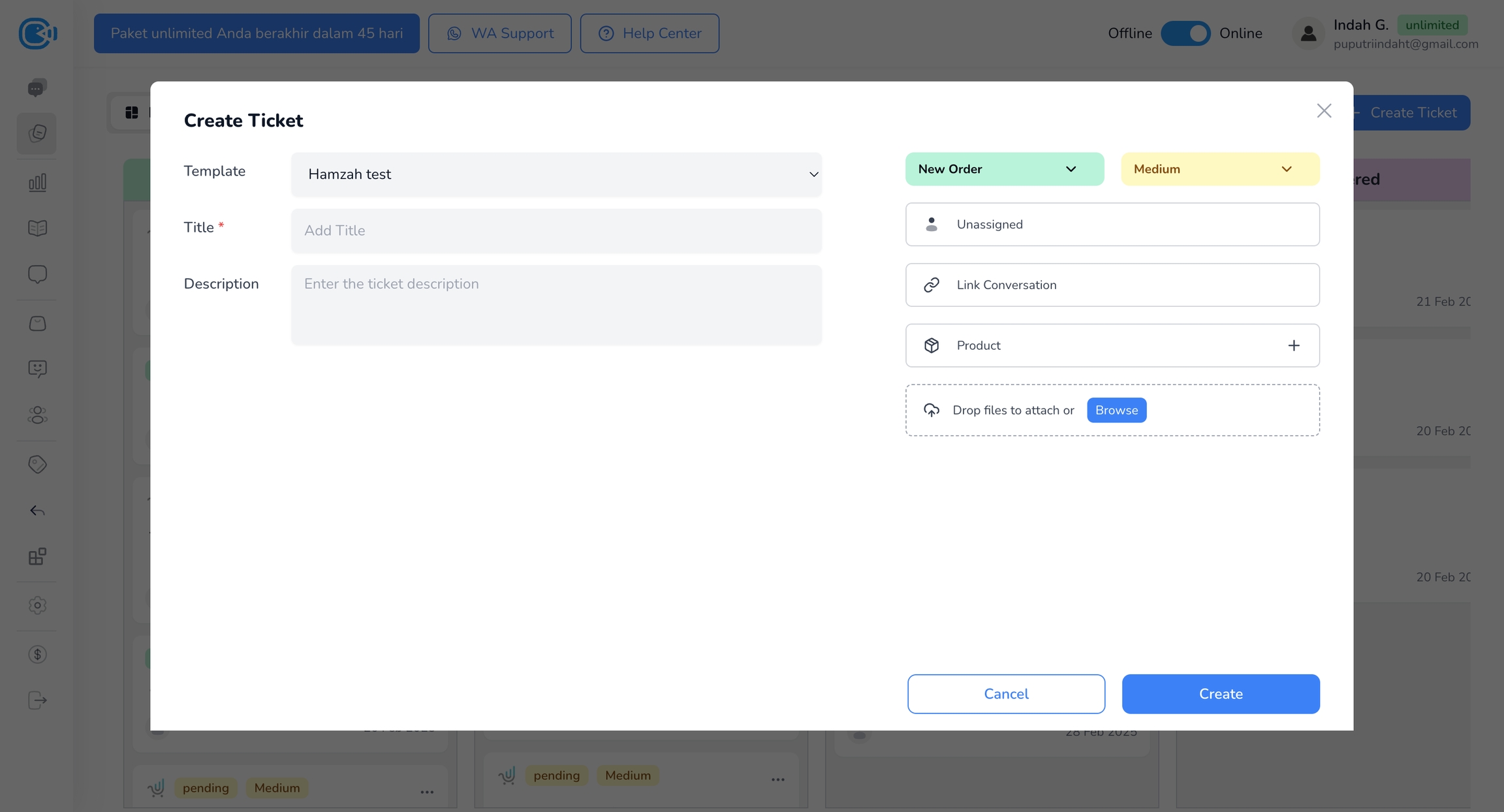Open the settings gear sidebar icon
Screen dimensions: 1504x812
tap(37, 605)
